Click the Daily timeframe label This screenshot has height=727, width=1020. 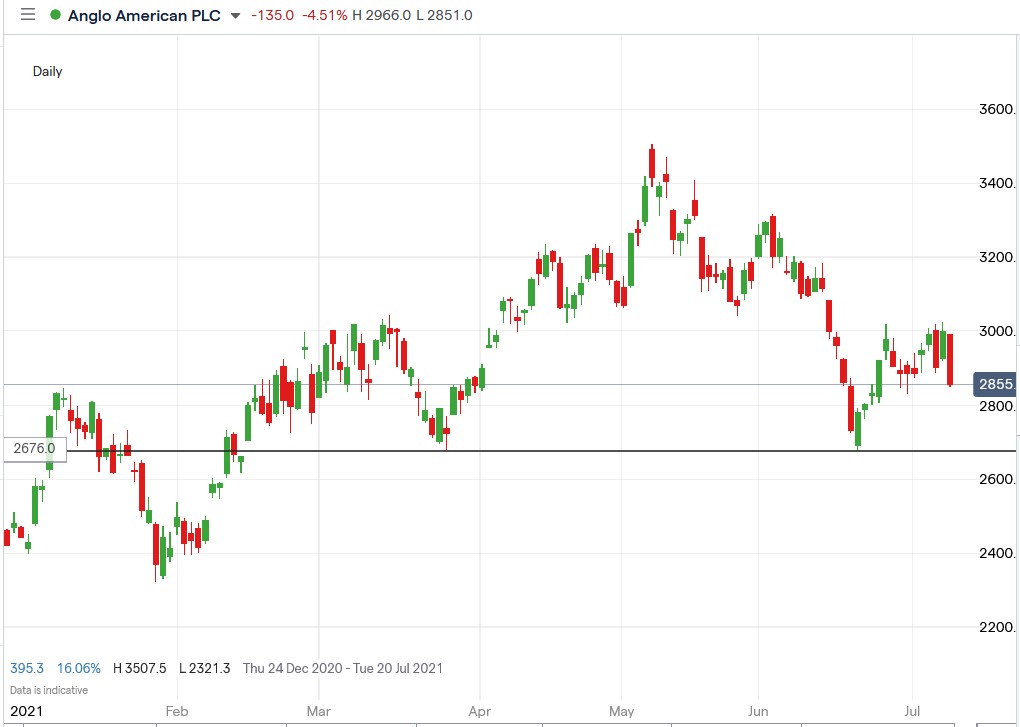(47, 71)
